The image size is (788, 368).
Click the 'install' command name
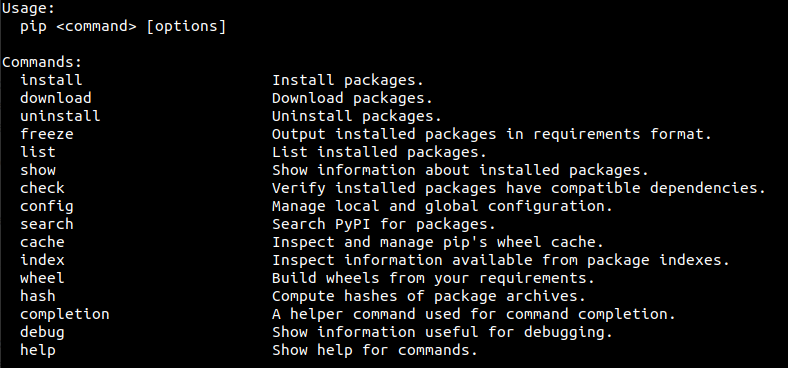pos(51,80)
